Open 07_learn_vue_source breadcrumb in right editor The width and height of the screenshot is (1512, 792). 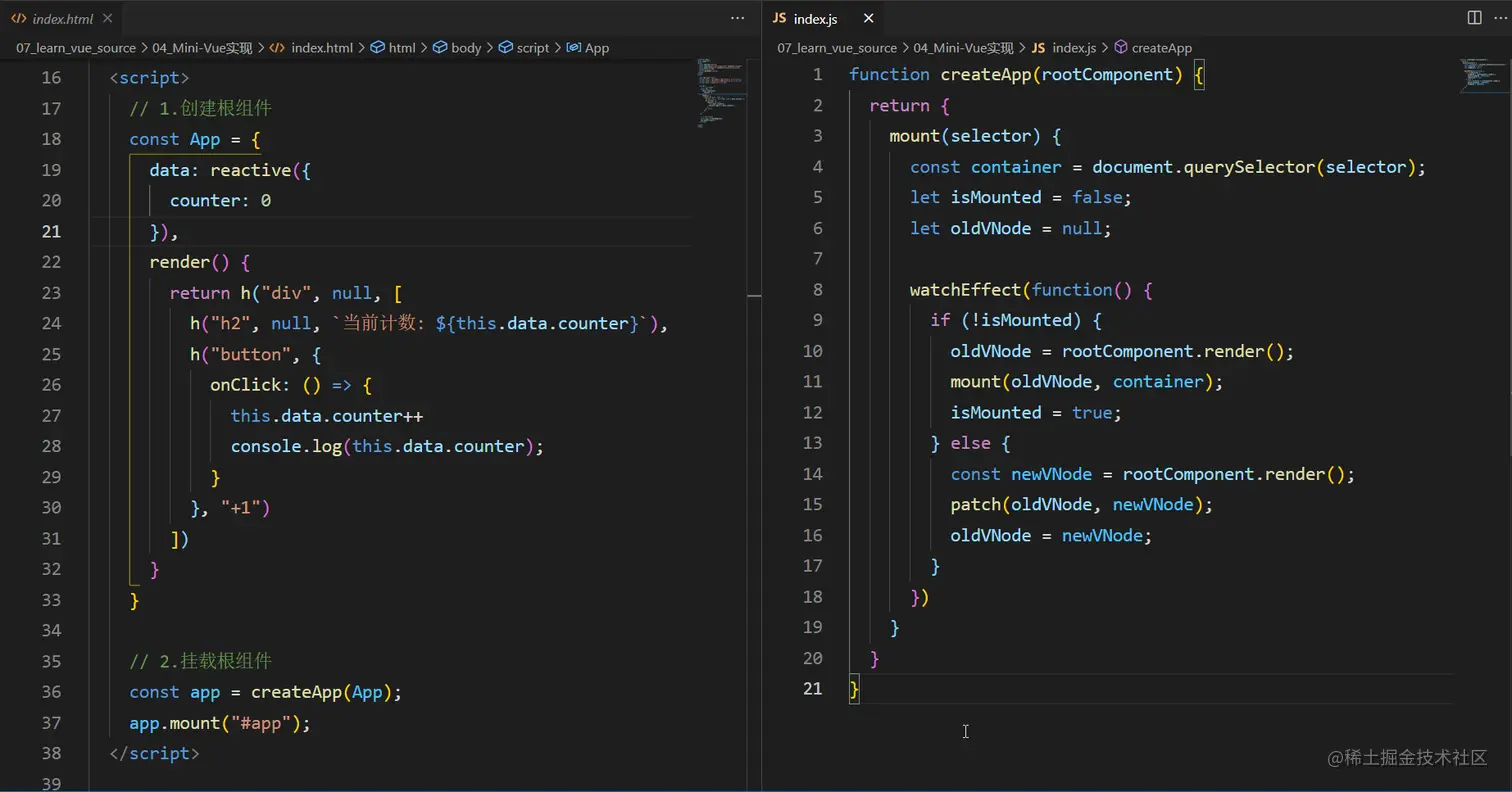click(836, 48)
